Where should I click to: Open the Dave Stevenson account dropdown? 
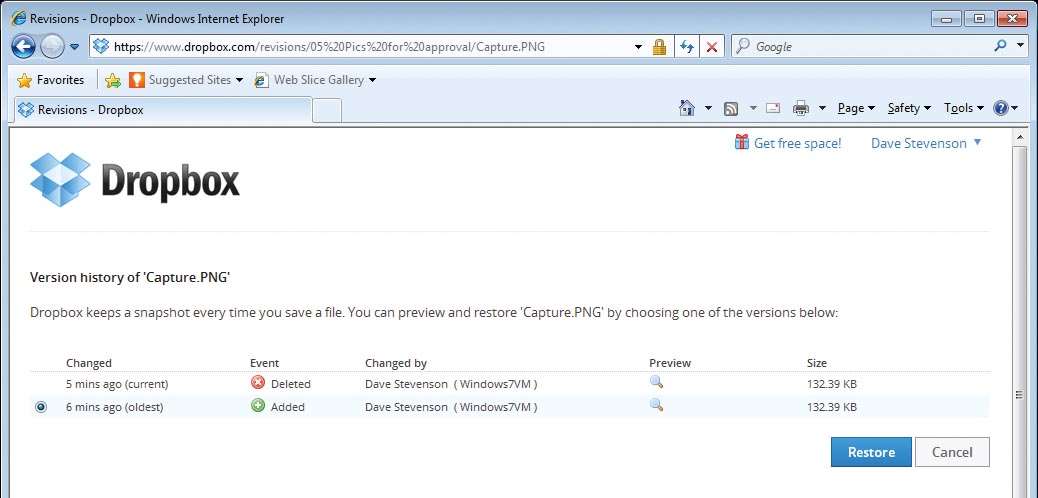(x=926, y=143)
